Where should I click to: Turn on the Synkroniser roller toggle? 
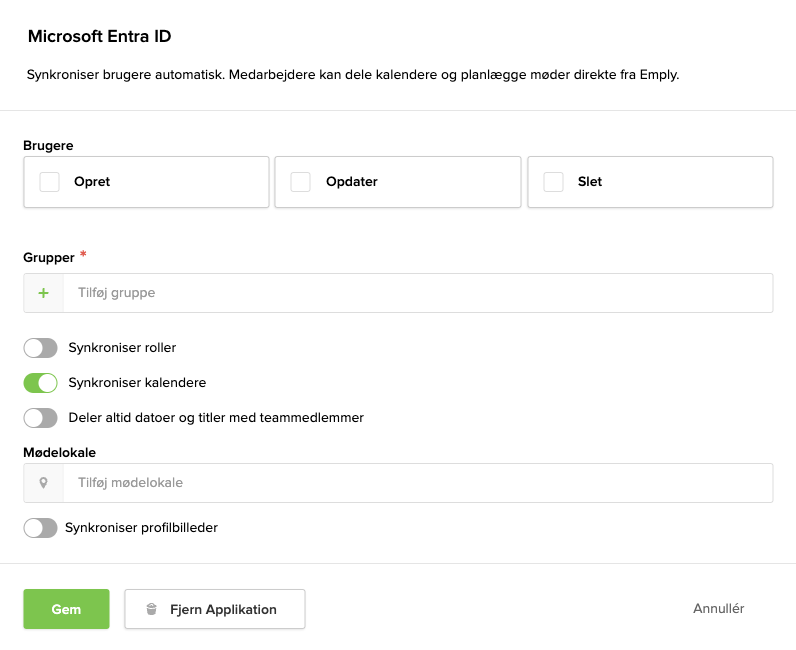pos(41,348)
